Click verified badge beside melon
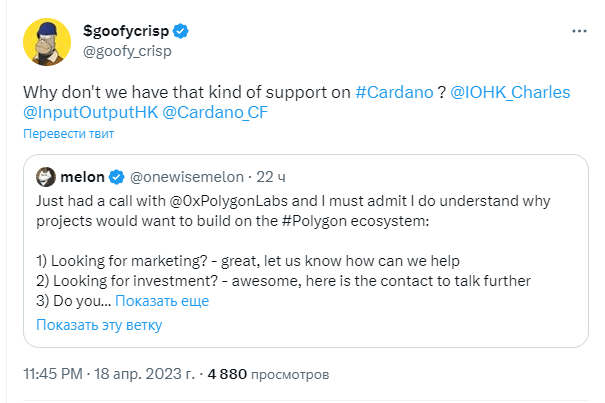The height and width of the screenshot is (403, 605). pyautogui.click(x=116, y=177)
